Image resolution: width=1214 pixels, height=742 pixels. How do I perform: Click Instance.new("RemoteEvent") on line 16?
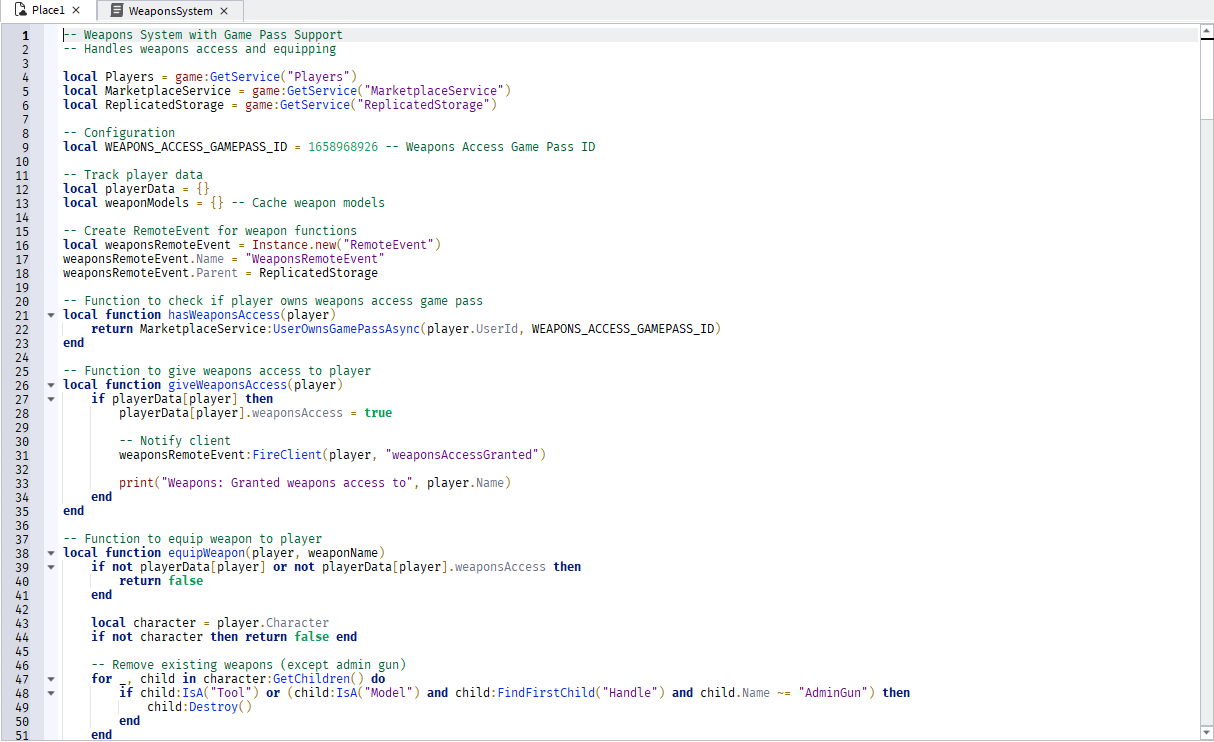tap(346, 245)
